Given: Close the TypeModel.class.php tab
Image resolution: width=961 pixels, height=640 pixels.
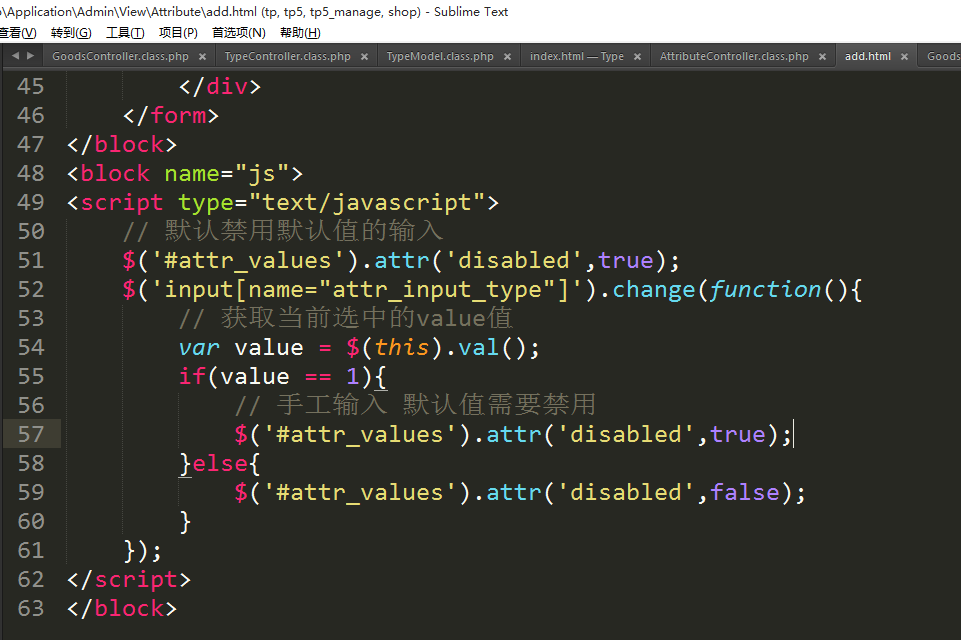Looking at the screenshot, I should click(x=507, y=57).
